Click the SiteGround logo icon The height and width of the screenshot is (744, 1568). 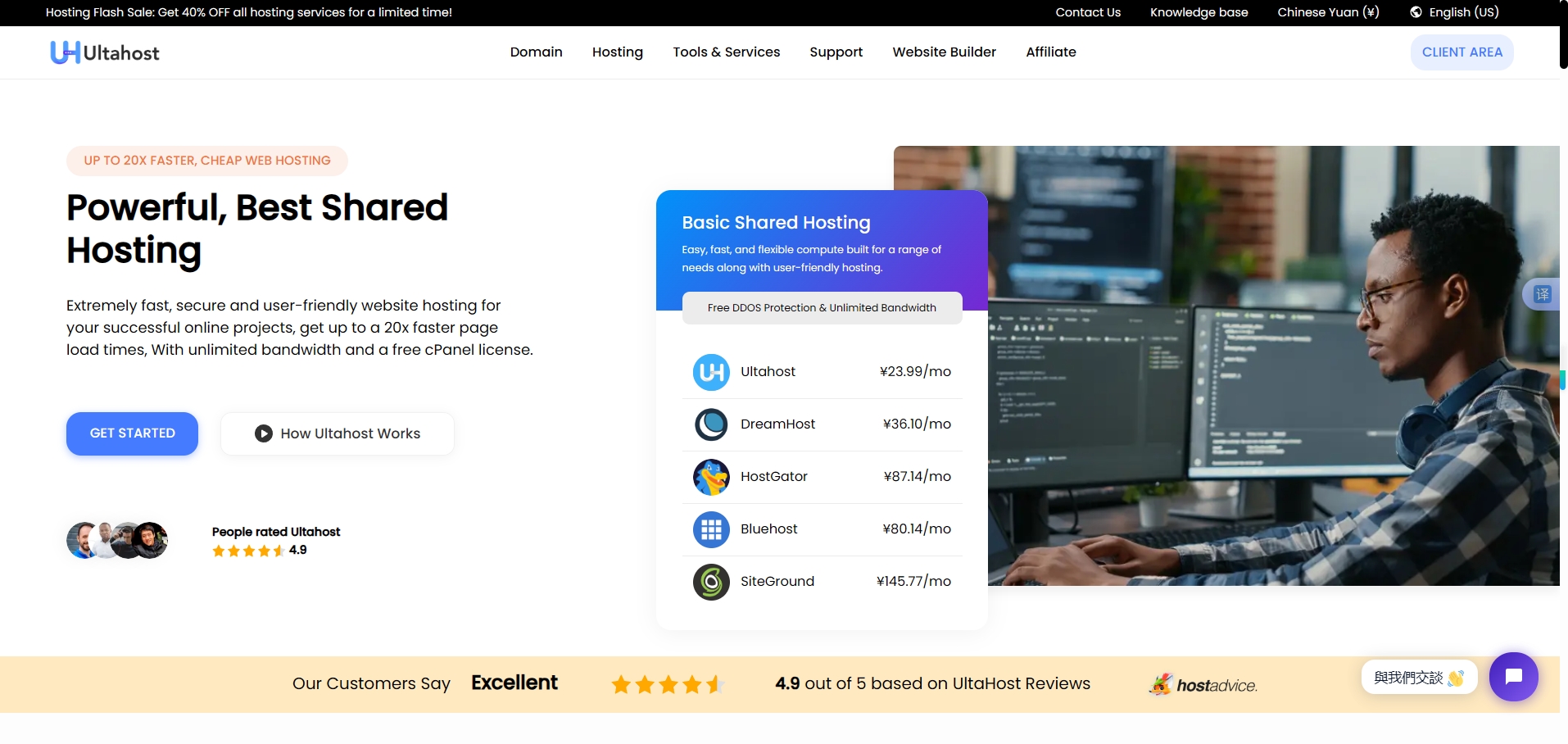(711, 582)
